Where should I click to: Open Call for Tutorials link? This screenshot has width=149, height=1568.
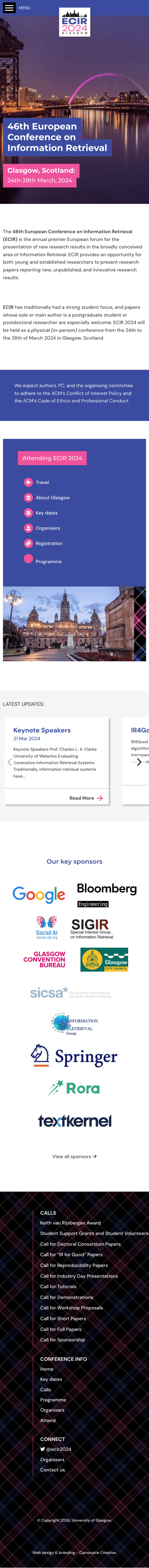58,1286
